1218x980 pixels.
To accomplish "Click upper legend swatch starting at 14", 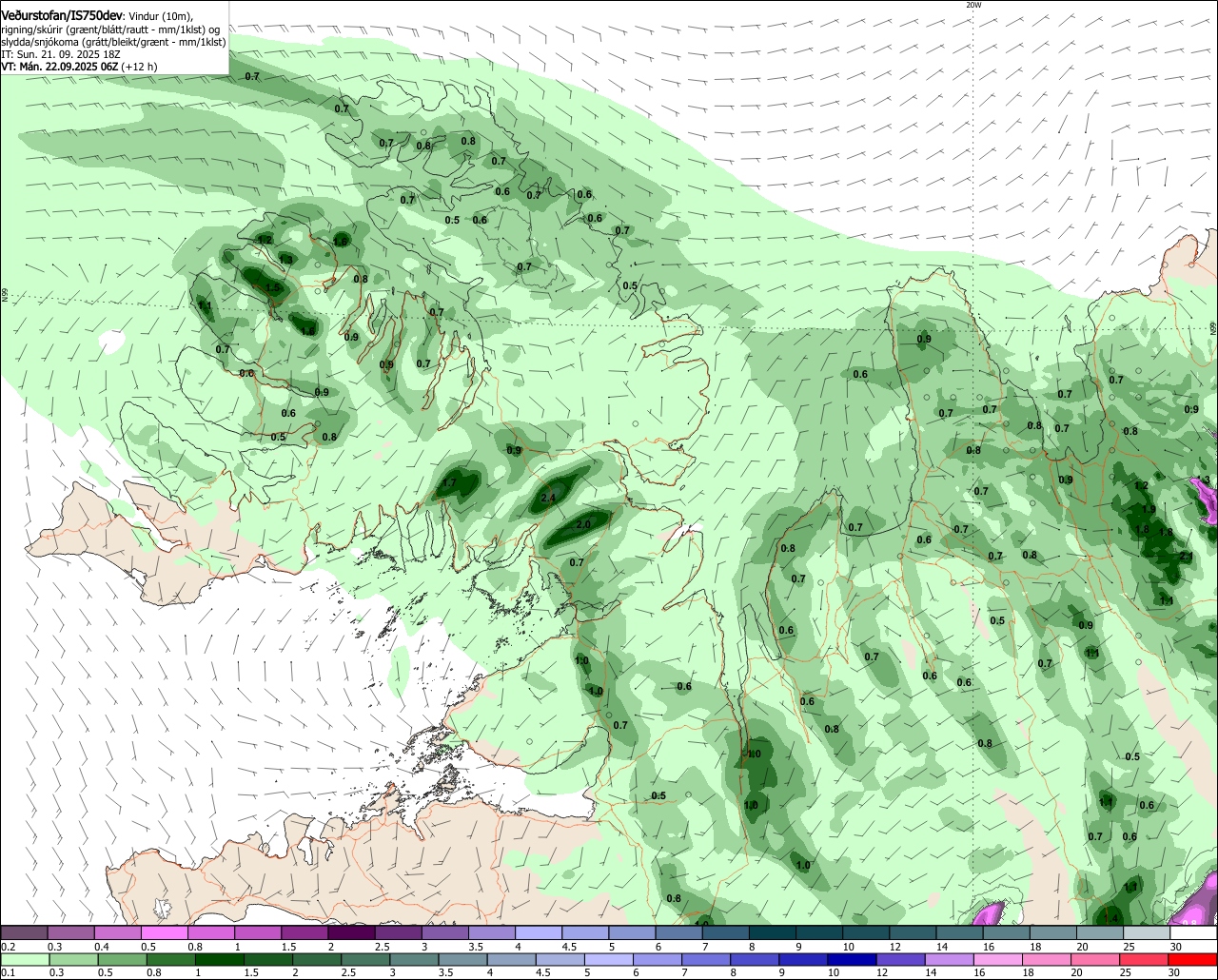I will tap(957, 932).
